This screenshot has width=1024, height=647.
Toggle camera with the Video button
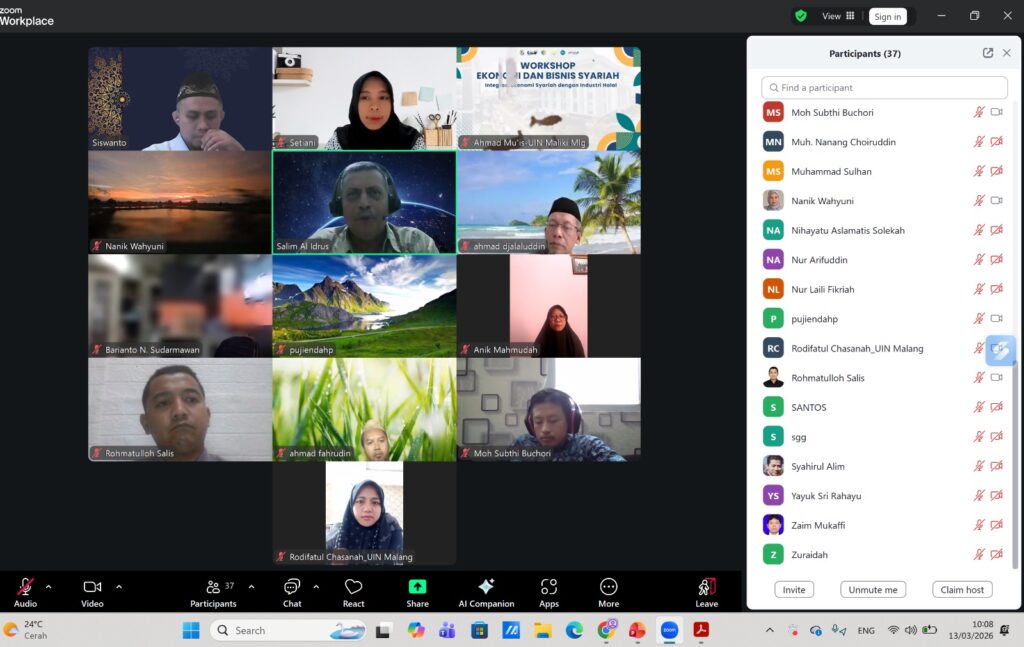click(x=92, y=587)
